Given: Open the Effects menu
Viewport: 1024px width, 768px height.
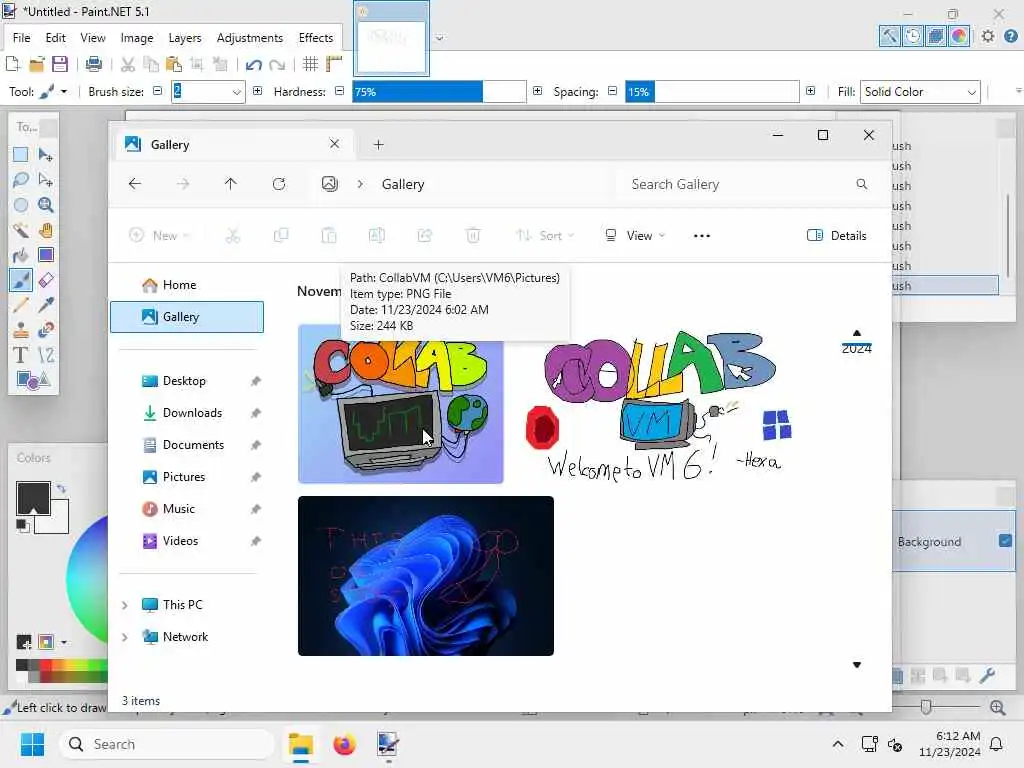Looking at the screenshot, I should 316,38.
